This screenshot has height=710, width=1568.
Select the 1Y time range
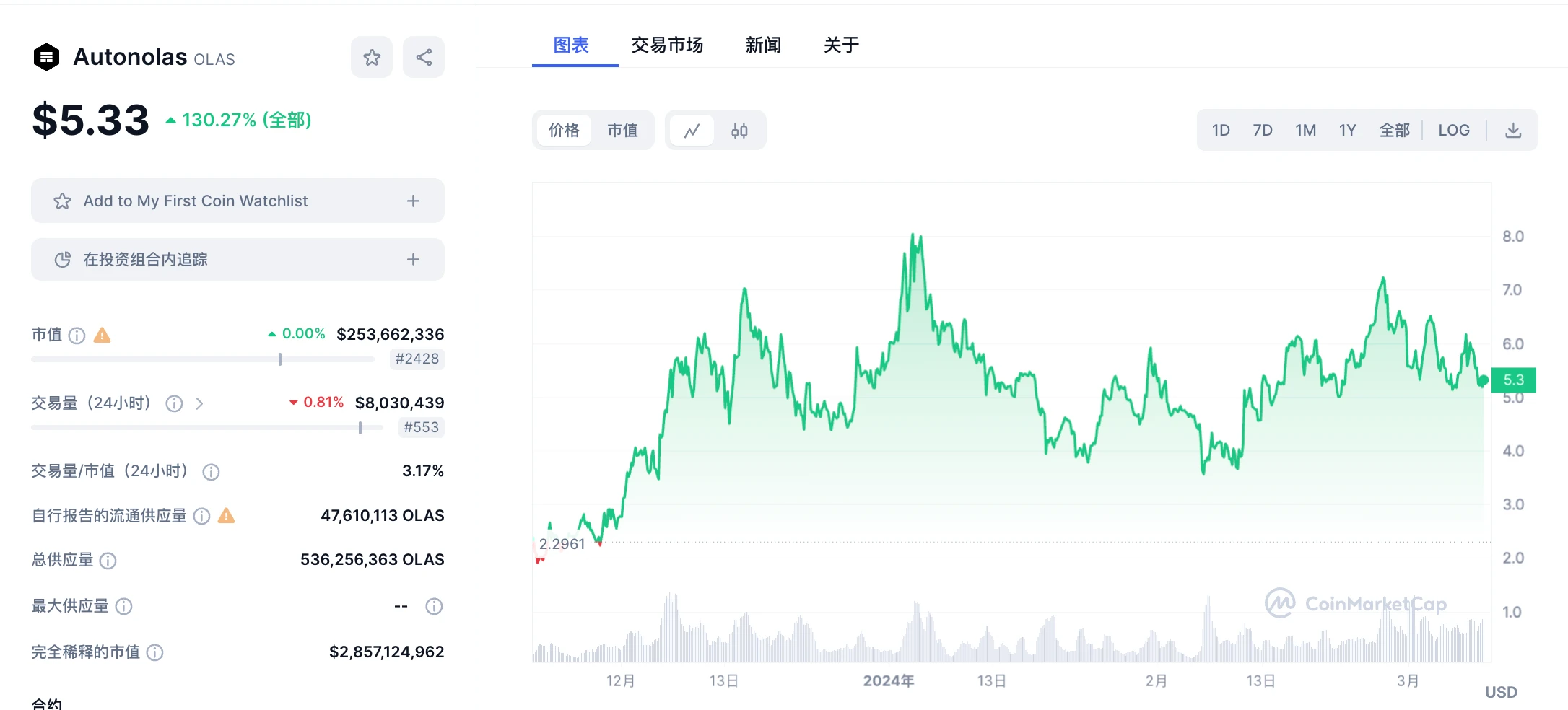click(1347, 131)
